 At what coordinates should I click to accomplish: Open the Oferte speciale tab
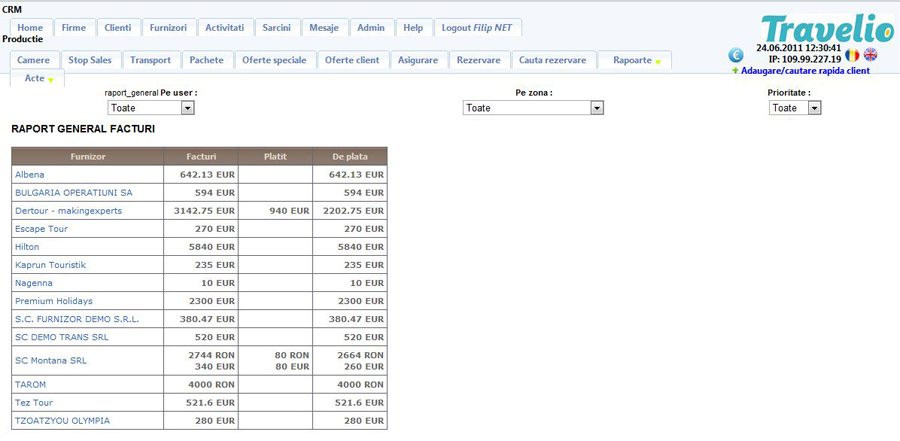click(275, 60)
